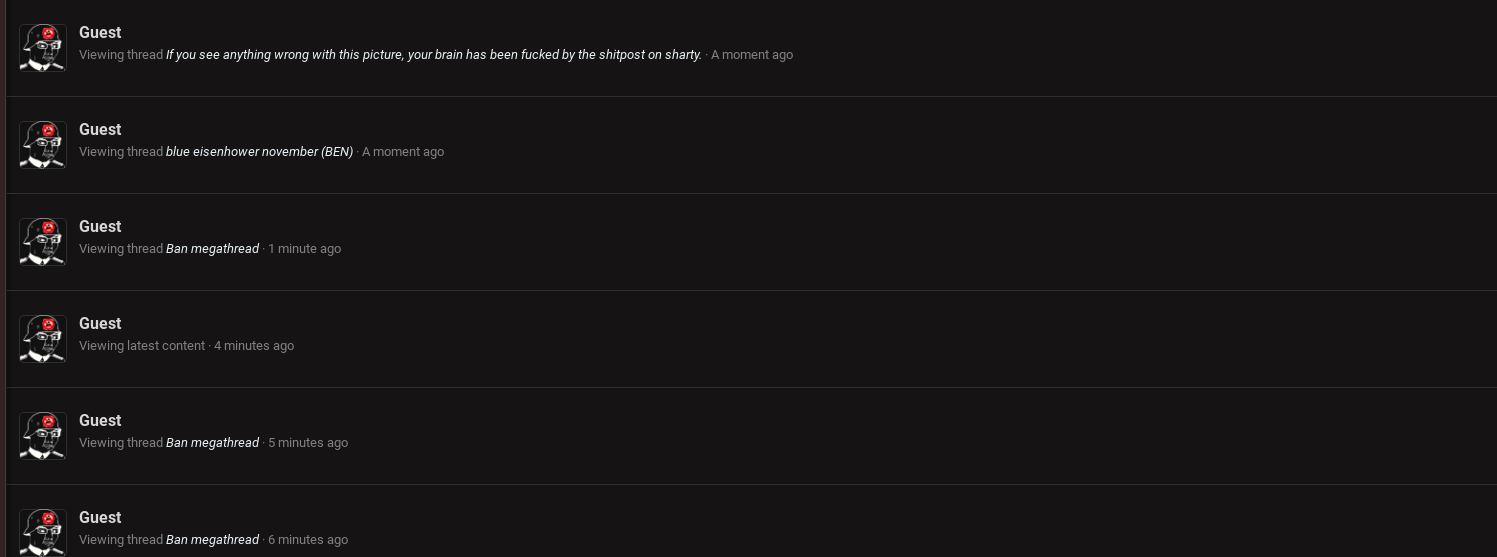
Task: Click Guest name above the shitpost thread entry
Action: [100, 33]
